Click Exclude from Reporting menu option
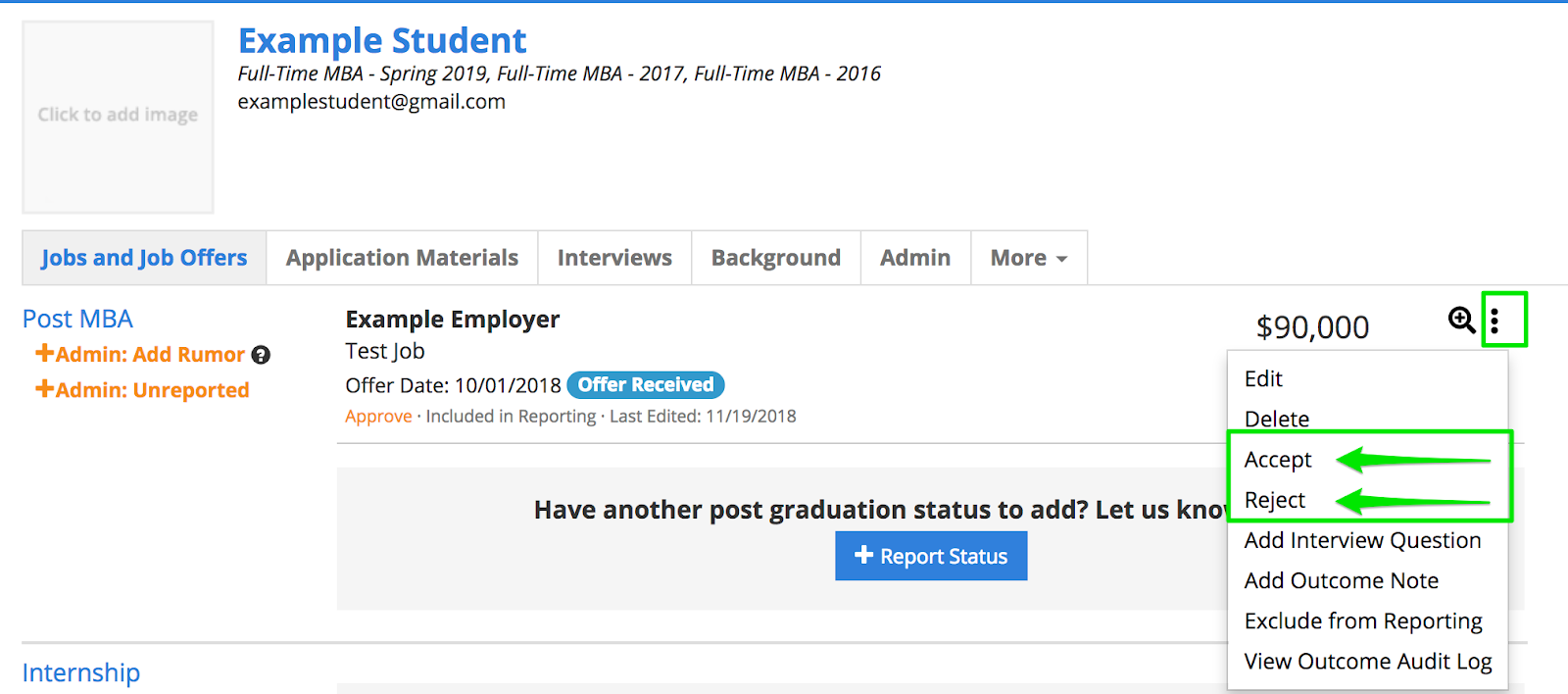The width and height of the screenshot is (1568, 694). [x=1362, y=621]
